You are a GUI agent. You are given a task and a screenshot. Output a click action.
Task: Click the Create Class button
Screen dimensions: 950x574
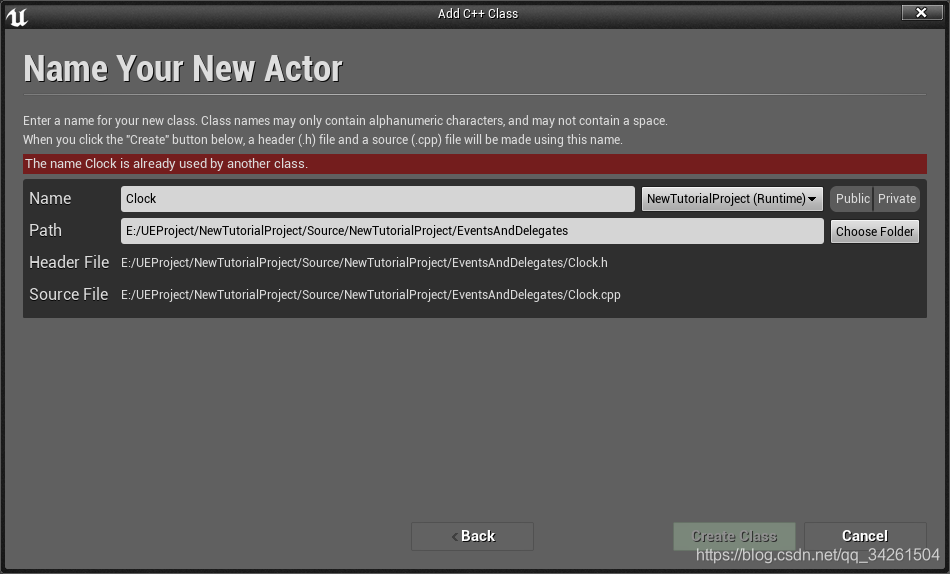coord(734,536)
